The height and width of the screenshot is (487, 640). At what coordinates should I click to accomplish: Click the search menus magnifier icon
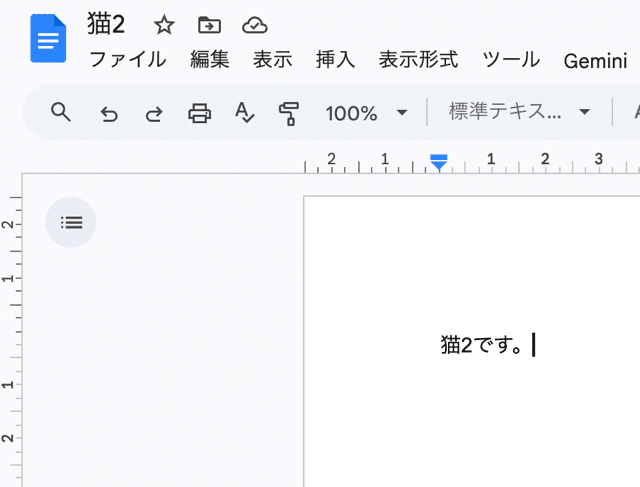click(61, 112)
